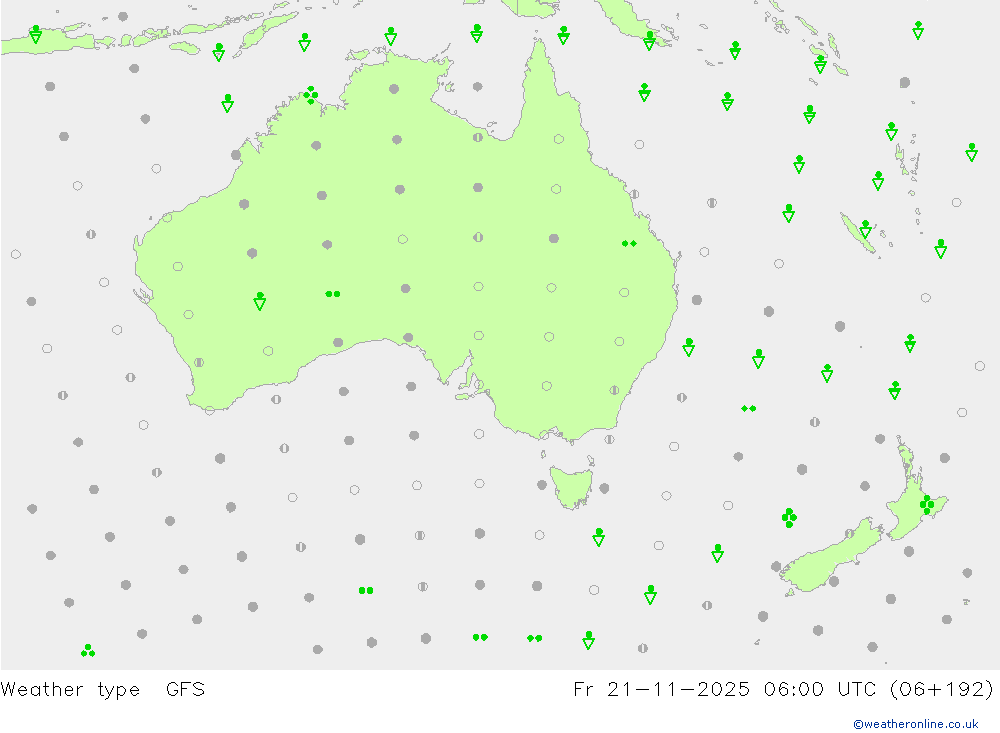
Task: Click the green double-dot rain symbol in Western Australia
Action: pos(333,294)
